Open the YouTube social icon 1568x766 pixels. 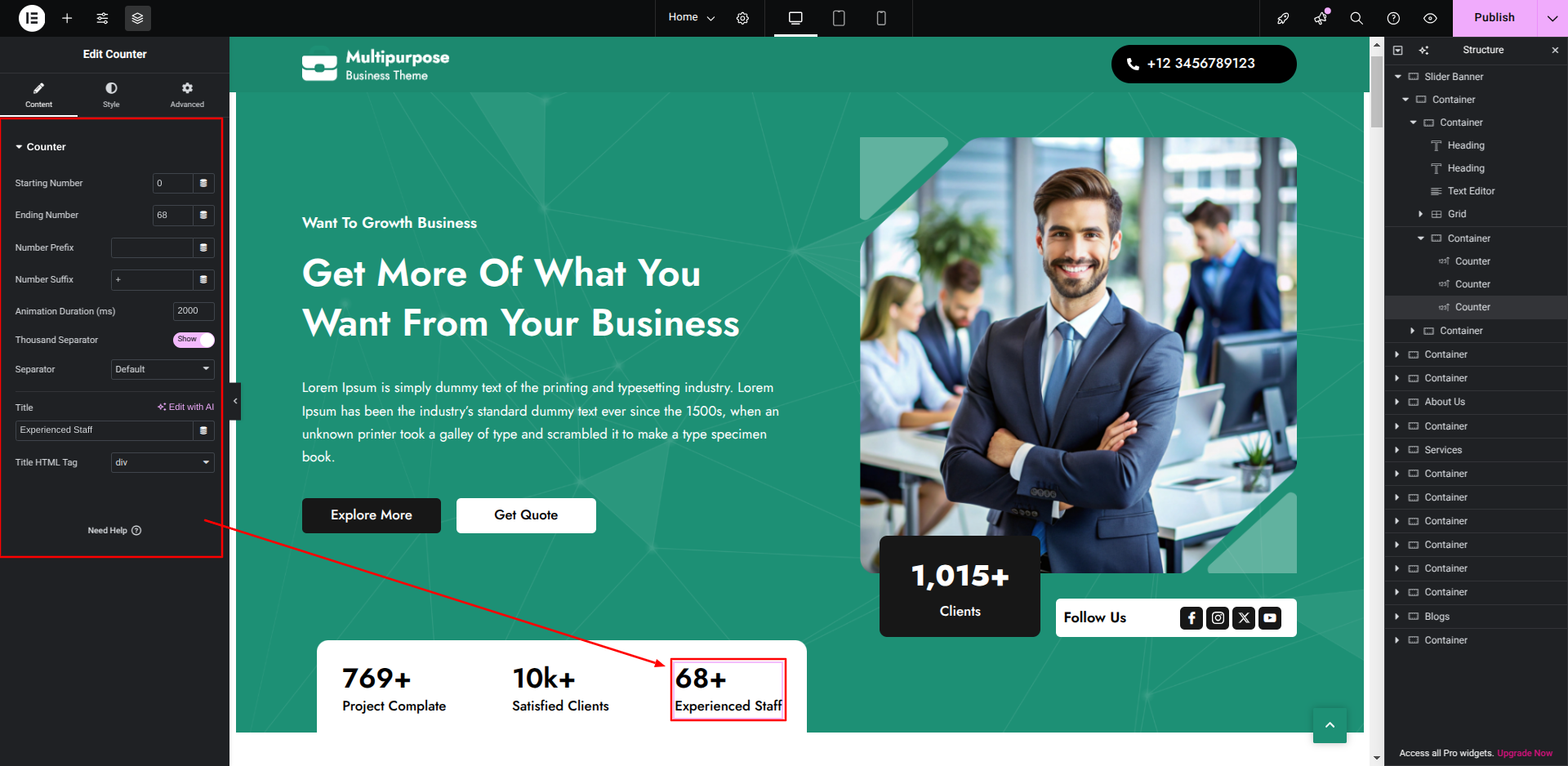coord(1270,618)
